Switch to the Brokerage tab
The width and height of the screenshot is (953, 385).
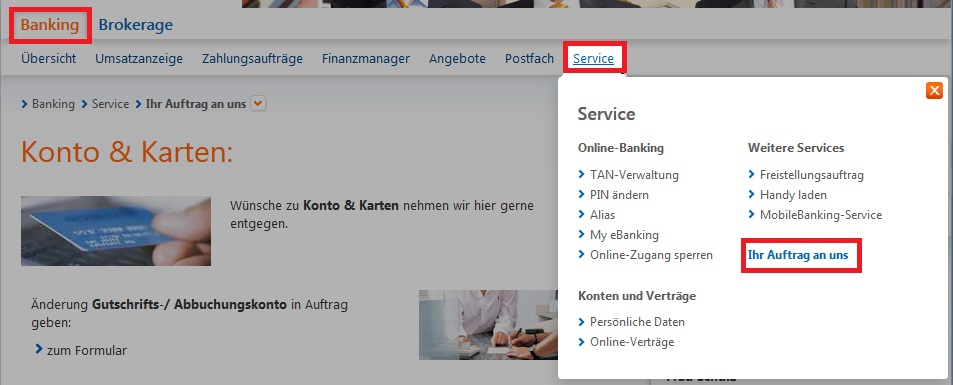(x=136, y=26)
